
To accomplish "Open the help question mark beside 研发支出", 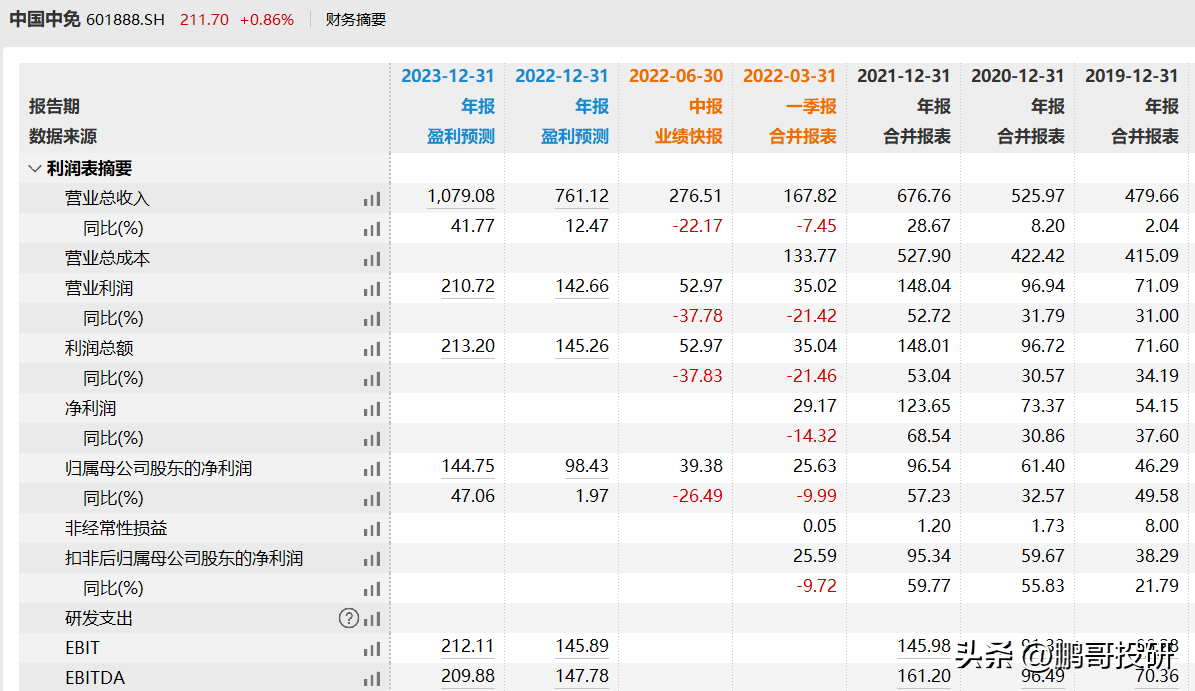I will click(348, 619).
